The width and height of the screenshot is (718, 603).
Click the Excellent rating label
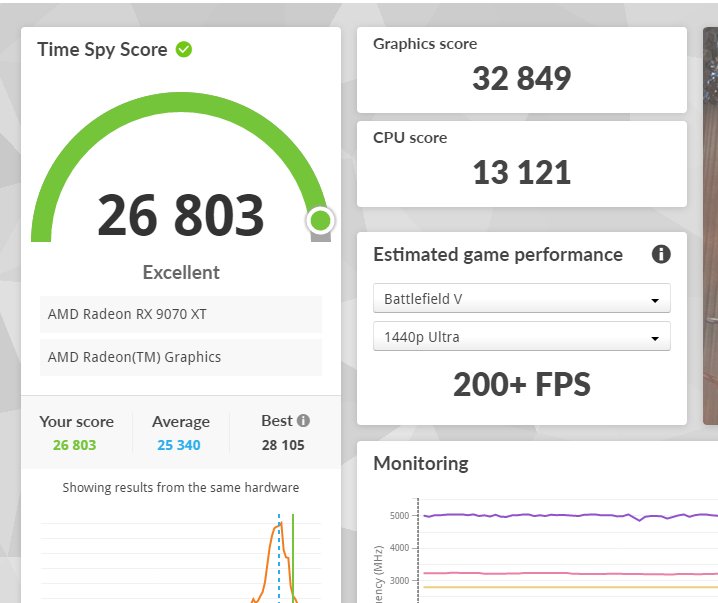181,272
